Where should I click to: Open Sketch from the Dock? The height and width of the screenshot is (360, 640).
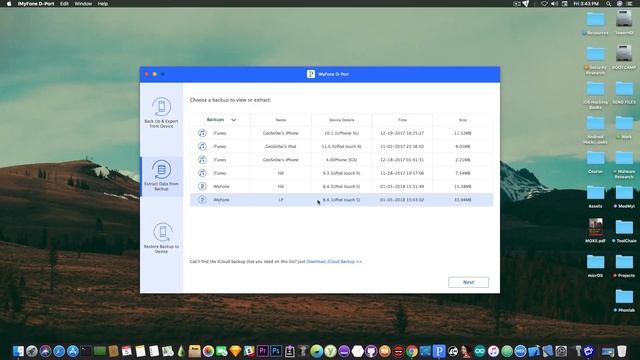[x=236, y=351]
